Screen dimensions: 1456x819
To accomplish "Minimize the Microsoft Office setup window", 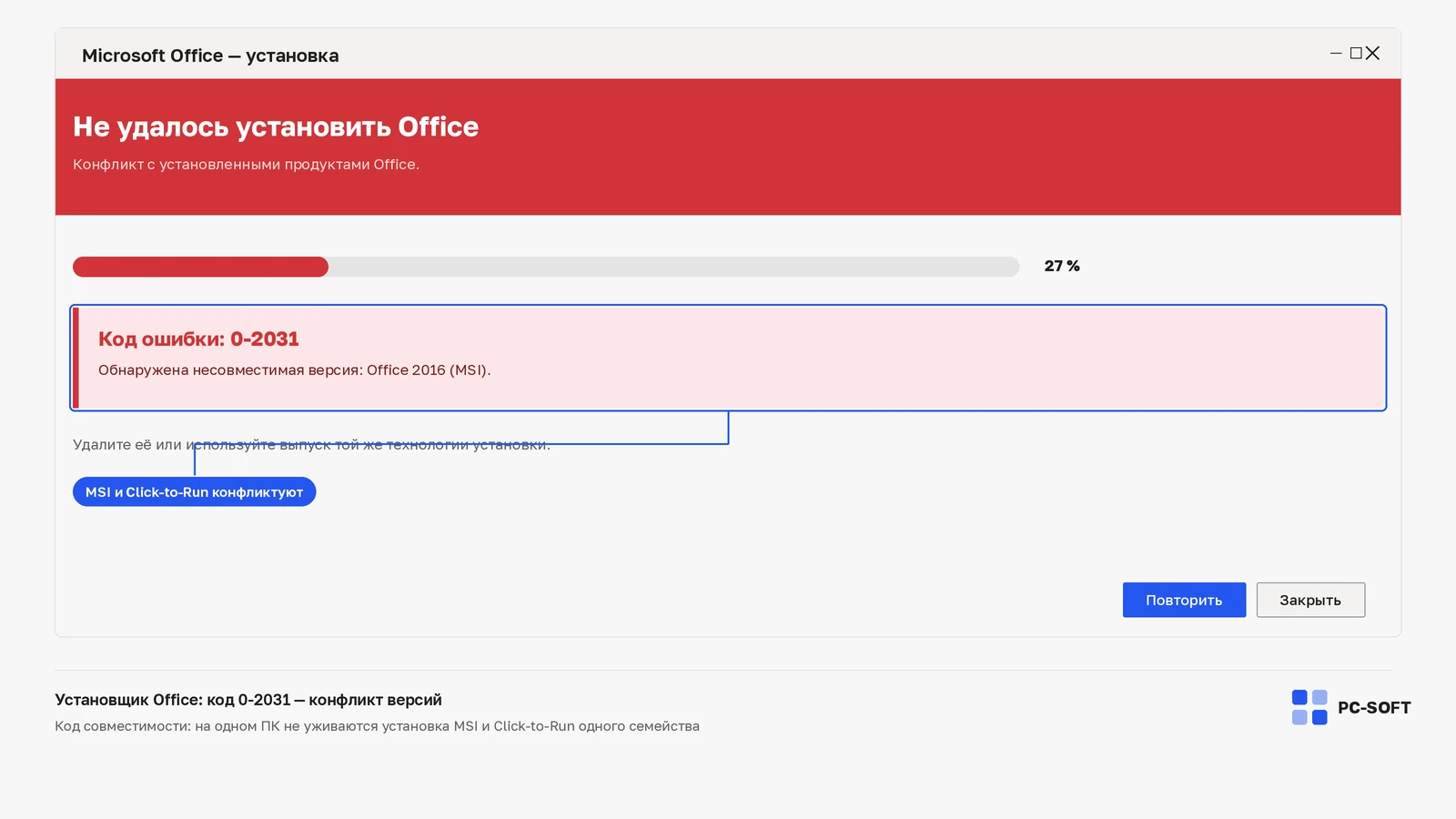I will (x=1336, y=54).
